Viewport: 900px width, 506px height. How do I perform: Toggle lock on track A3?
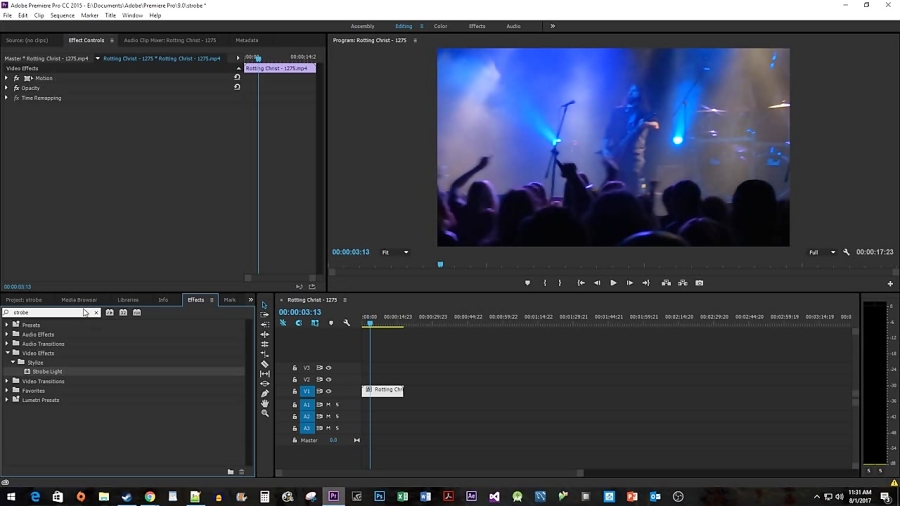(x=294, y=428)
